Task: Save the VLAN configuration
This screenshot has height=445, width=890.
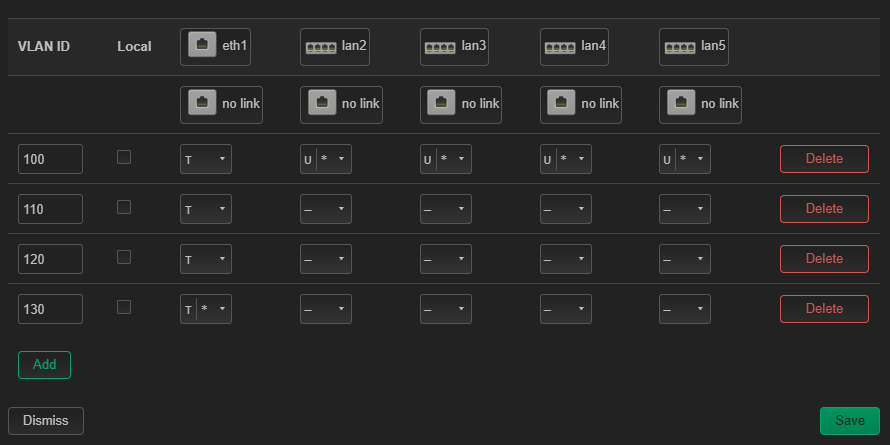Action: point(850,421)
